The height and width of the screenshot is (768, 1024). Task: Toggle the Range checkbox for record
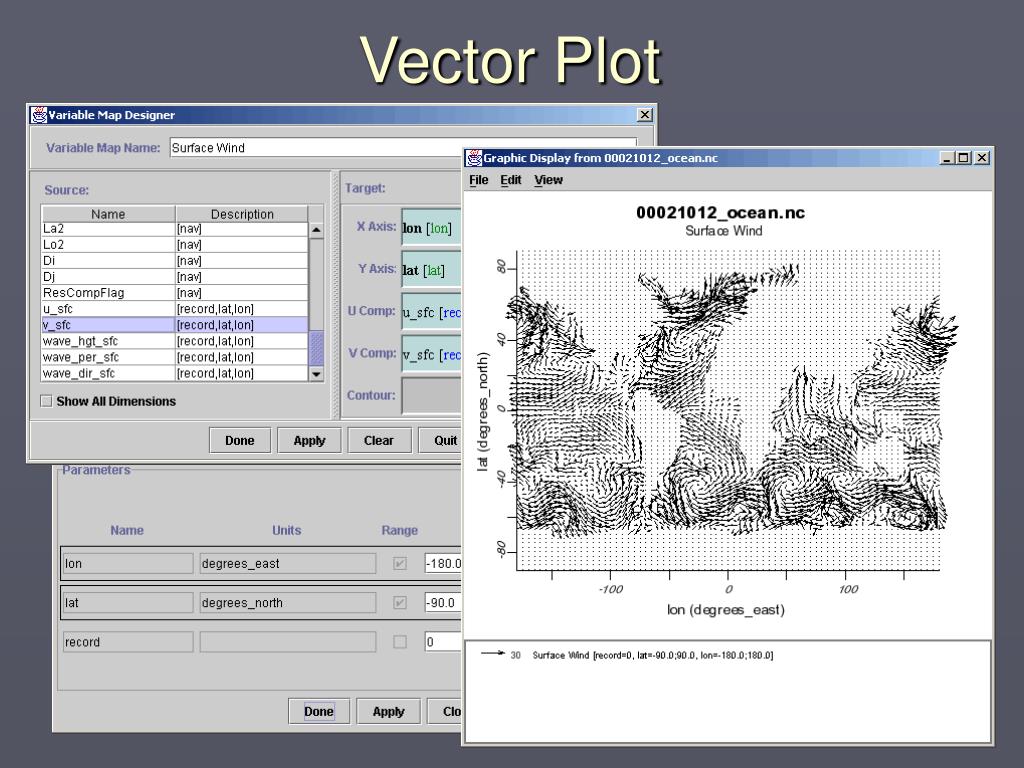400,642
